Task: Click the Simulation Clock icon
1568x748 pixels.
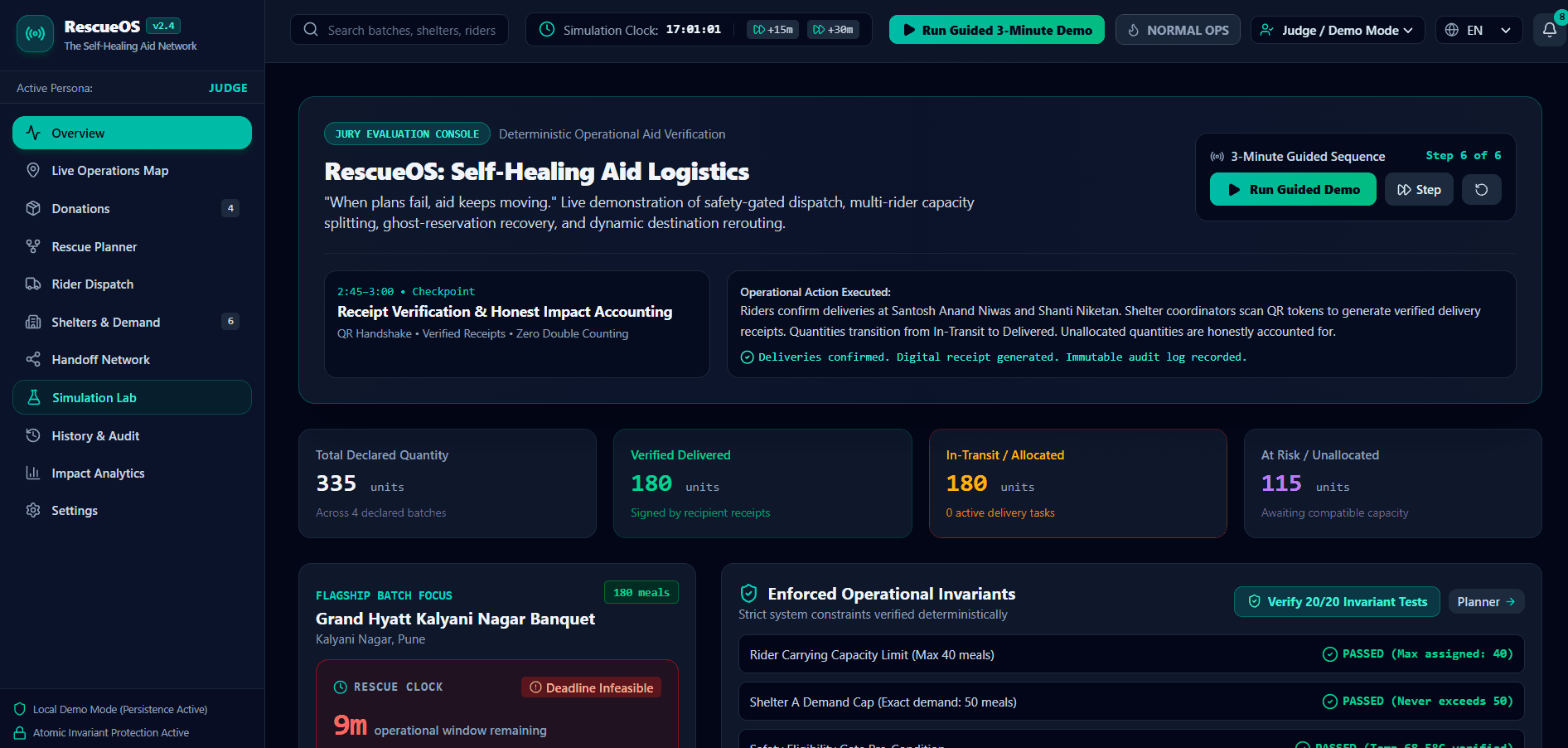Action: click(x=547, y=30)
